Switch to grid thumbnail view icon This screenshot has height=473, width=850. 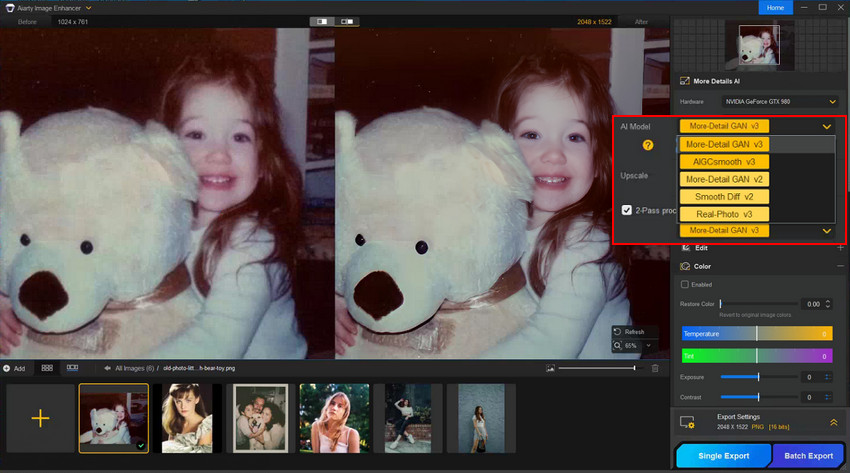(47, 368)
